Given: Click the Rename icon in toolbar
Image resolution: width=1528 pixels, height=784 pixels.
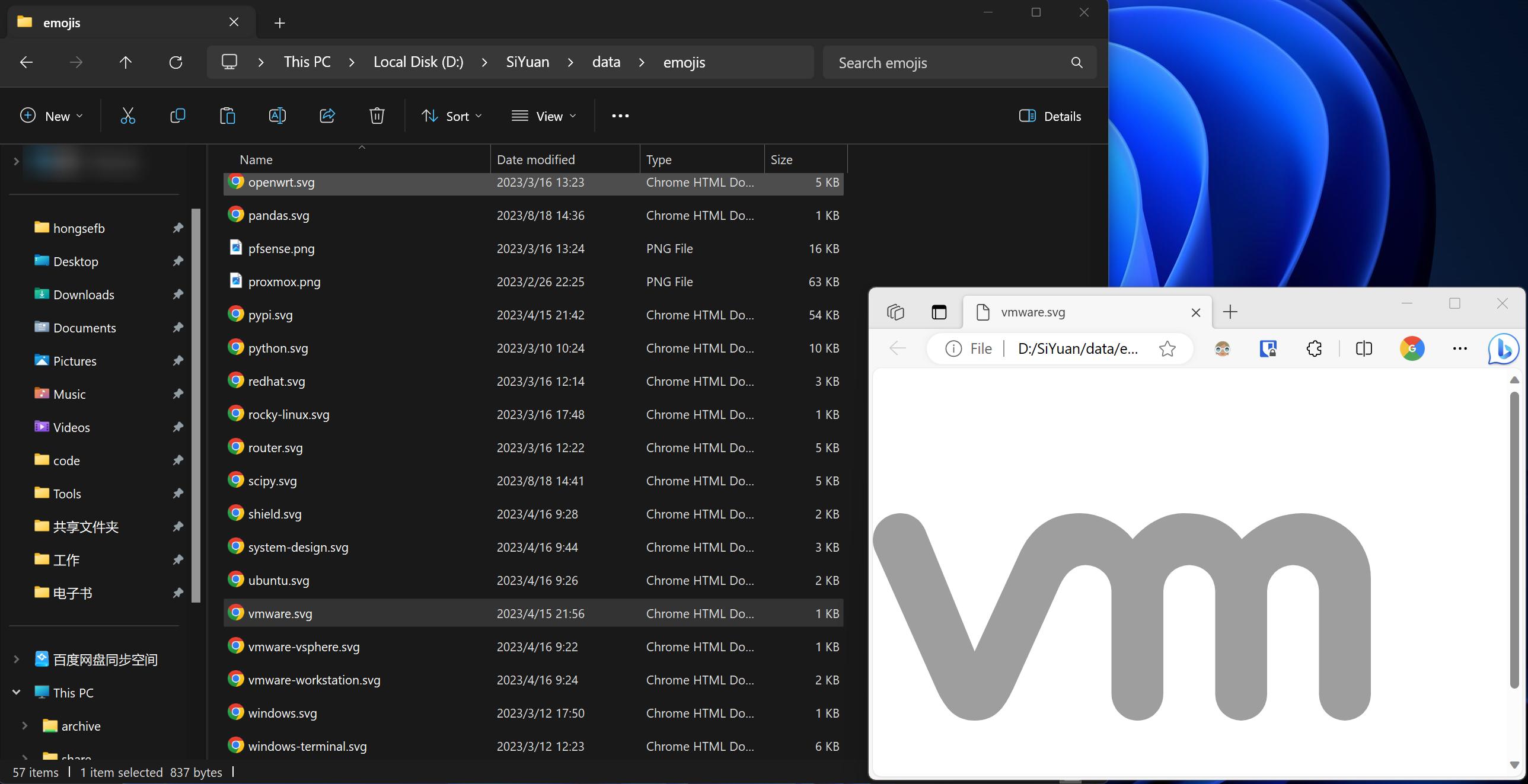Looking at the screenshot, I should [277, 116].
